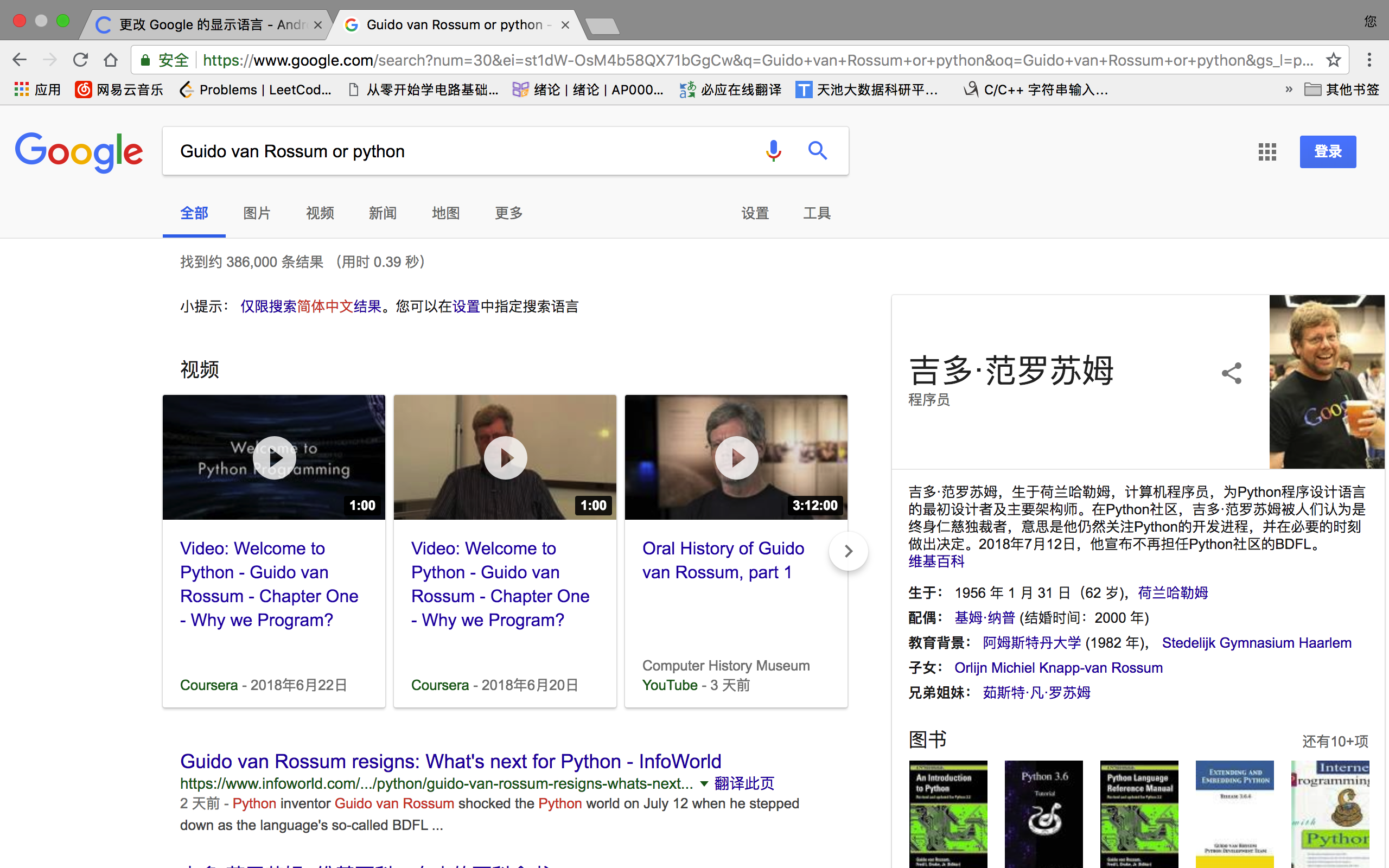Open the 天池大数据科研平台 bookmark

866,90
